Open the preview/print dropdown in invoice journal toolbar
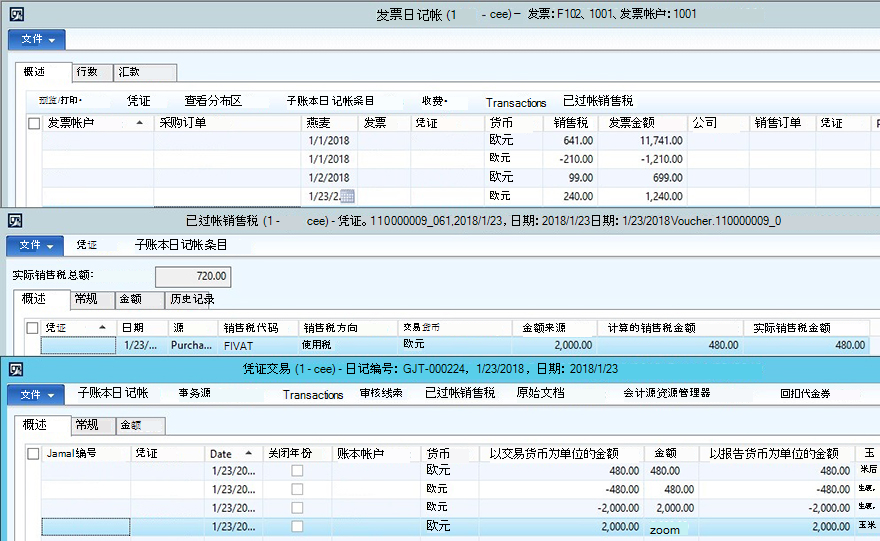 pyautogui.click(x=61, y=100)
